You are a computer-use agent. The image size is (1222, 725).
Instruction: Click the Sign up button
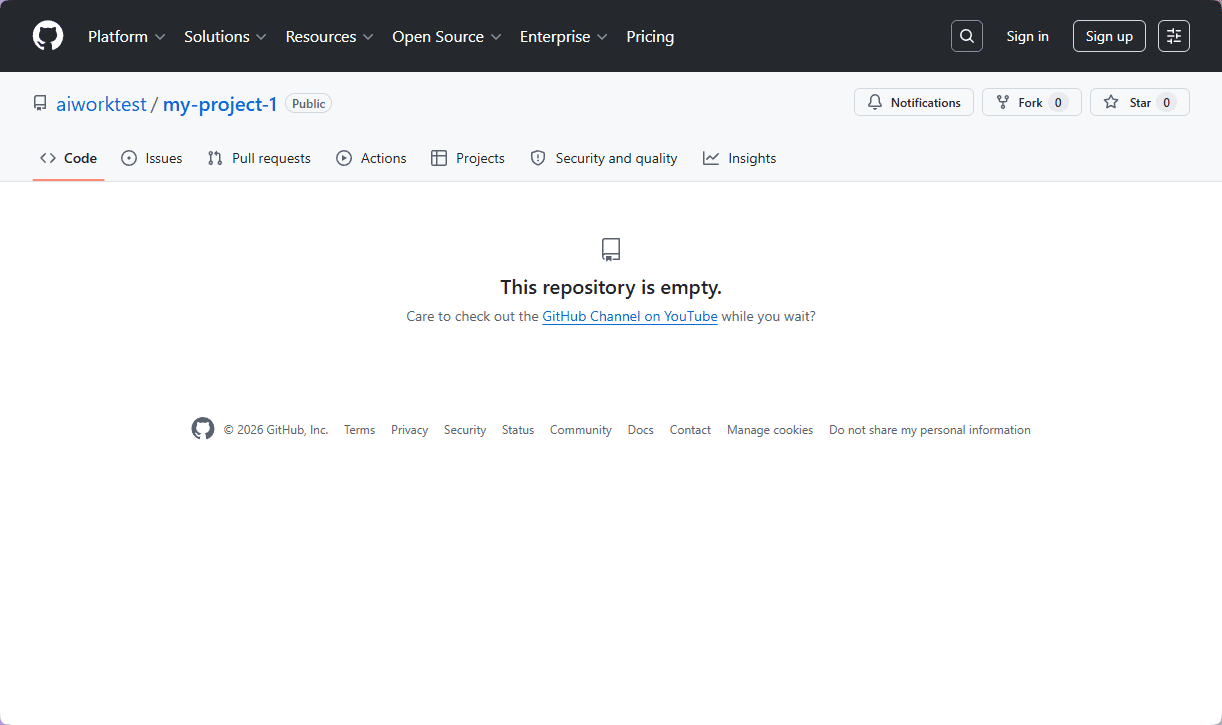[1109, 36]
